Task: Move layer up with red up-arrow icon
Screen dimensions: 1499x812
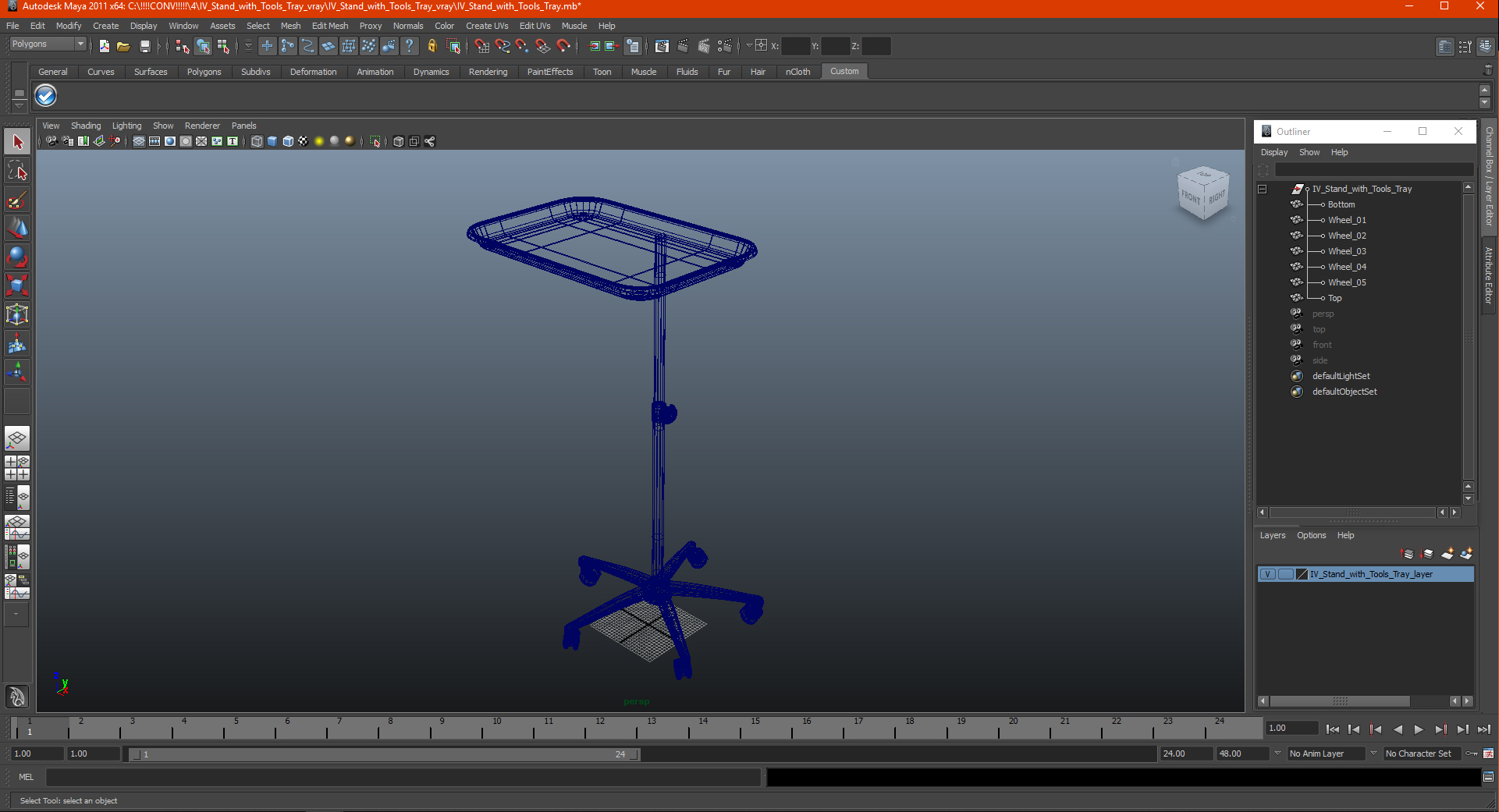Action: pos(1407,554)
